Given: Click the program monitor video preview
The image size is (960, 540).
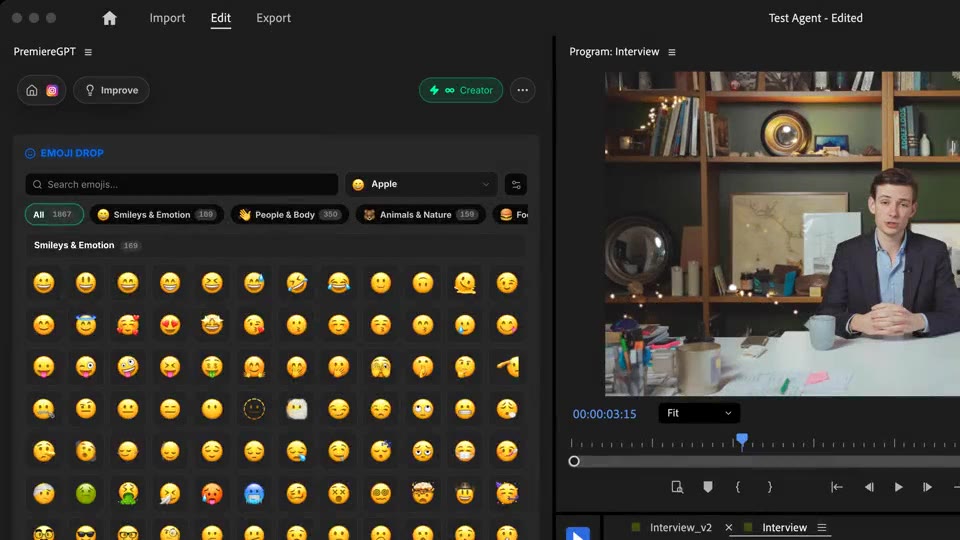Looking at the screenshot, I should pyautogui.click(x=782, y=233).
